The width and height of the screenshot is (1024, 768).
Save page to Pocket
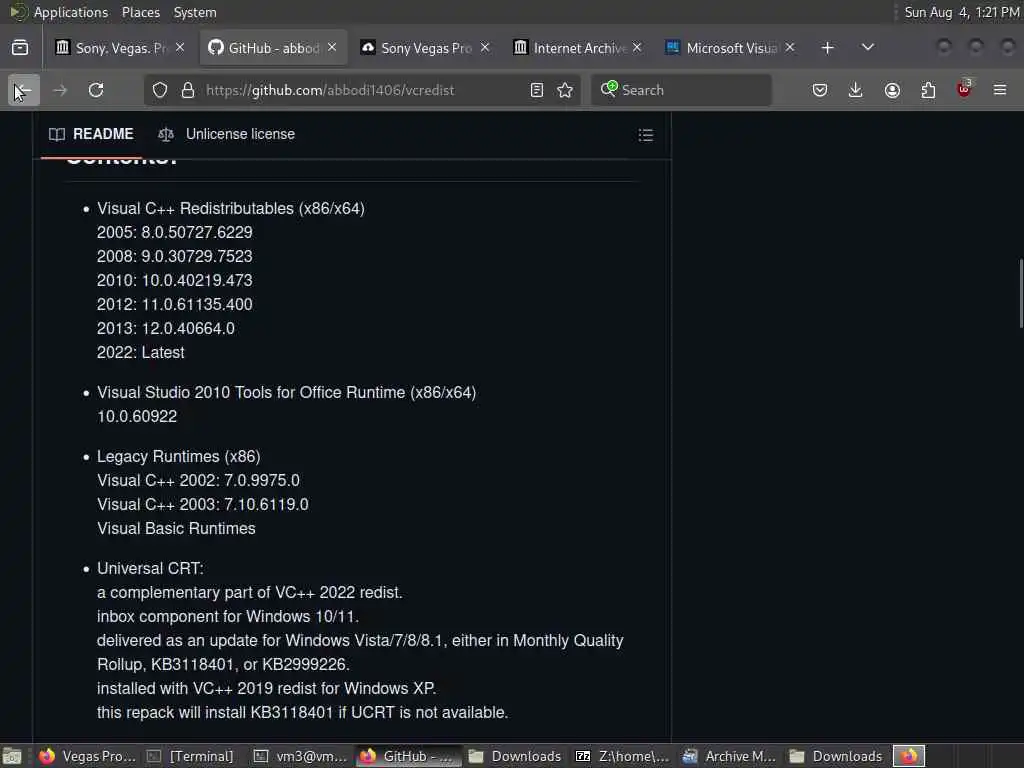[x=820, y=90]
